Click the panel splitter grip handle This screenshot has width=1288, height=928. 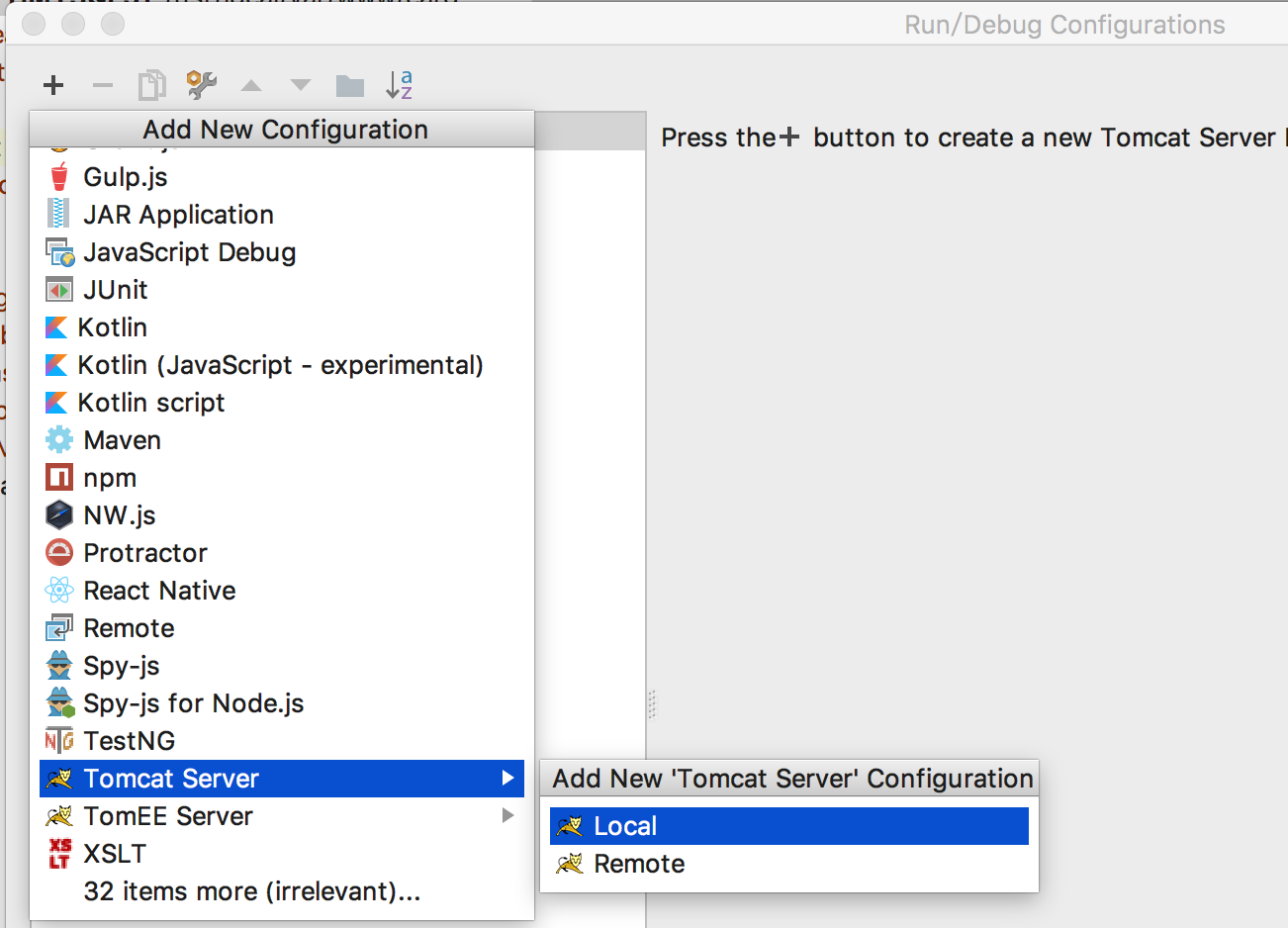(x=652, y=704)
